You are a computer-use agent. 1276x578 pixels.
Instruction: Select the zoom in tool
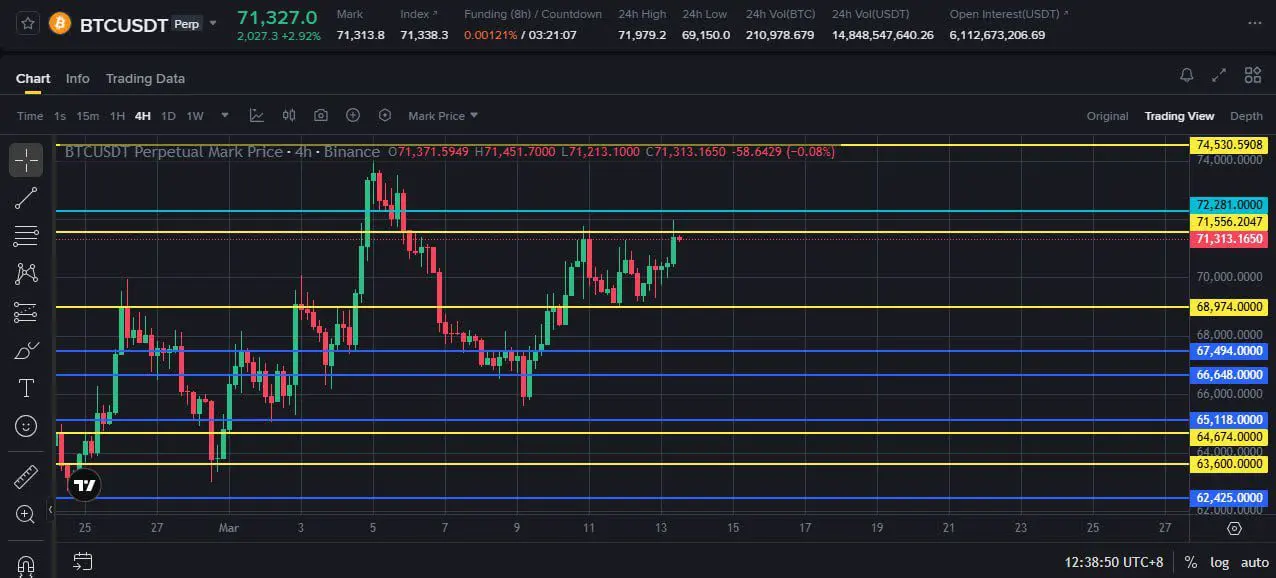(x=26, y=514)
